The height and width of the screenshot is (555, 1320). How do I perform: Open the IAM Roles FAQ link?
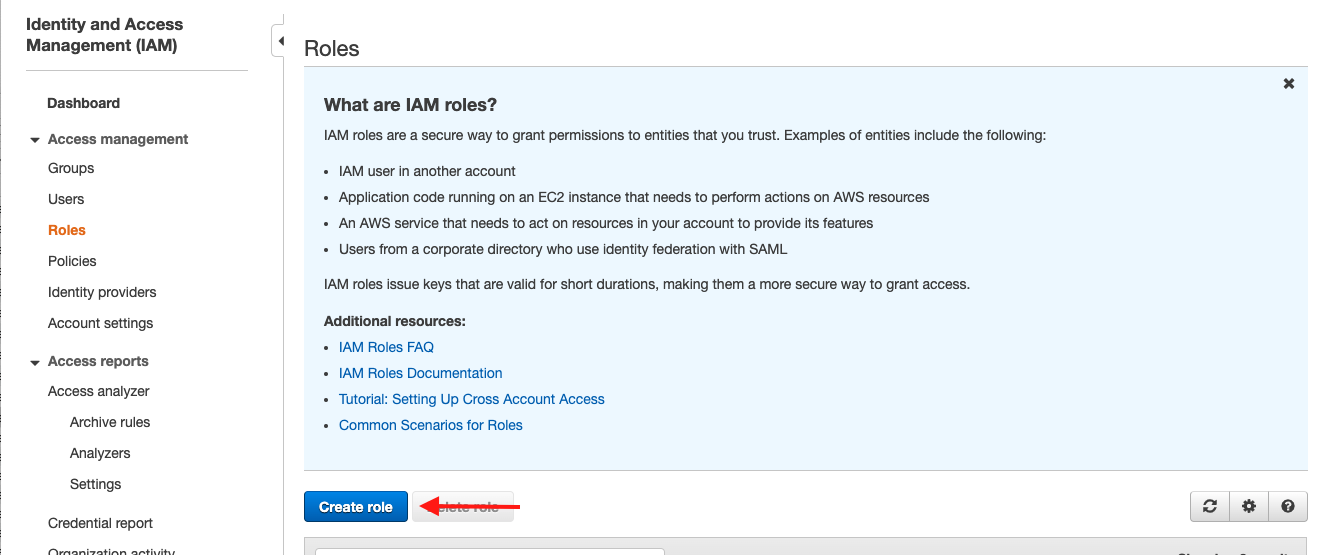(386, 347)
